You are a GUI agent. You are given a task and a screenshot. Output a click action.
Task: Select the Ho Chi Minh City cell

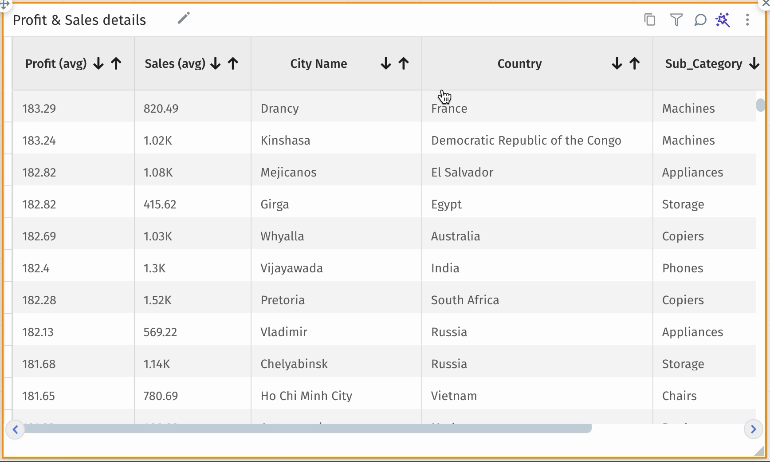click(x=306, y=396)
